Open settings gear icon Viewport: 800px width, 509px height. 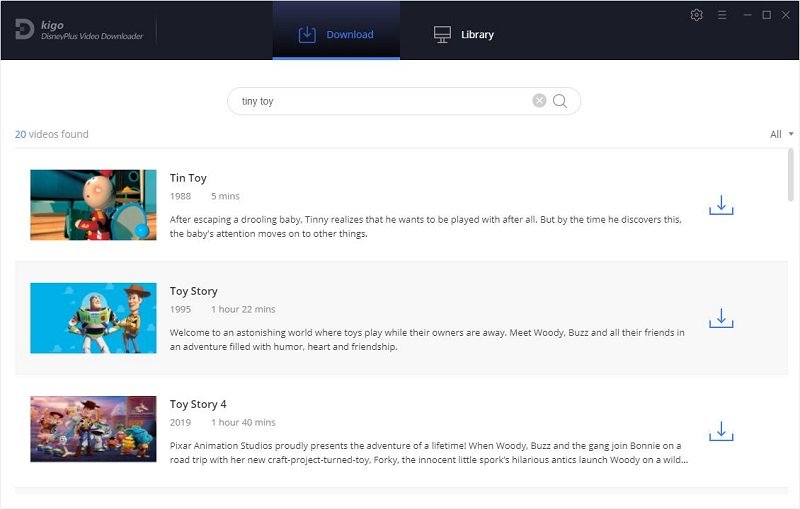tap(697, 15)
